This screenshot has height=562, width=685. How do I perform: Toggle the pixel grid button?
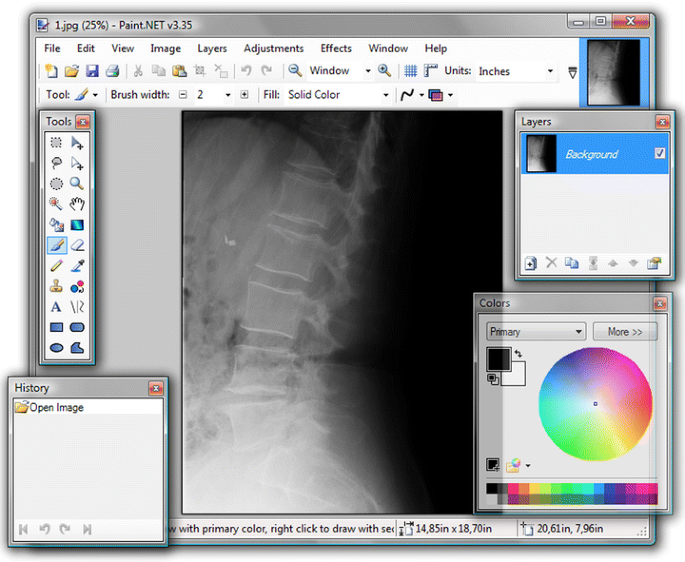410,71
